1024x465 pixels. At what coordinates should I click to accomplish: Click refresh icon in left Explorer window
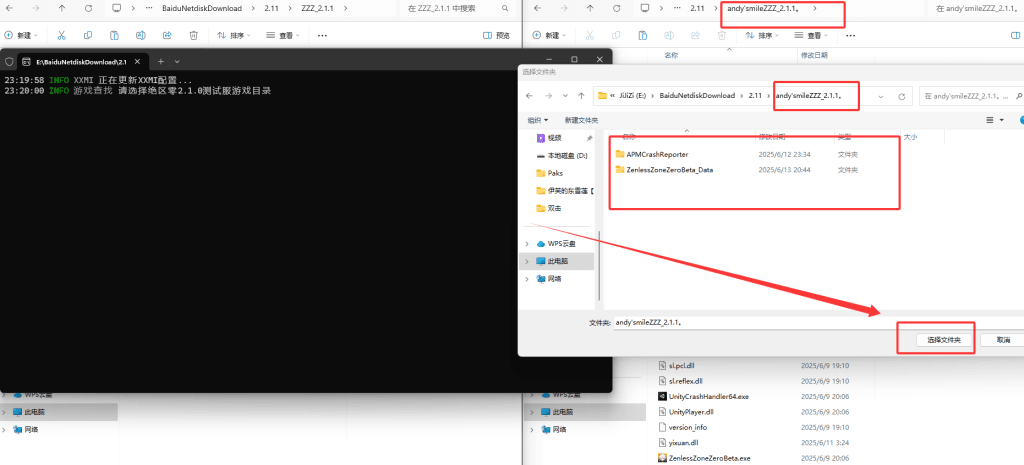[x=89, y=8]
